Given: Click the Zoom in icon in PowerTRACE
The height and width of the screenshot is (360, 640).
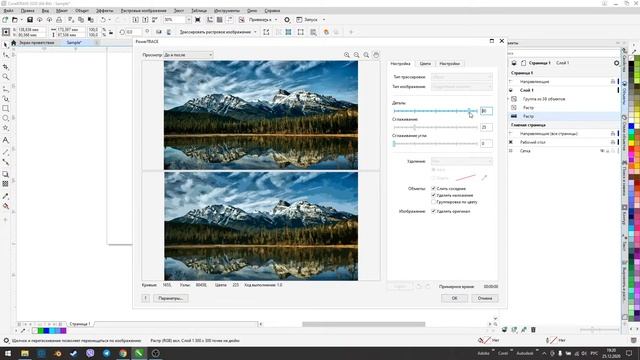Looking at the screenshot, I should [347, 55].
